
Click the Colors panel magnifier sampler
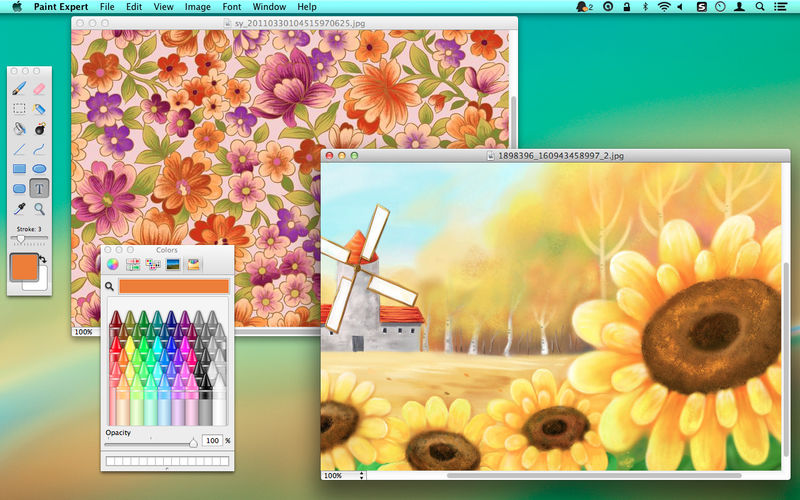coord(109,286)
